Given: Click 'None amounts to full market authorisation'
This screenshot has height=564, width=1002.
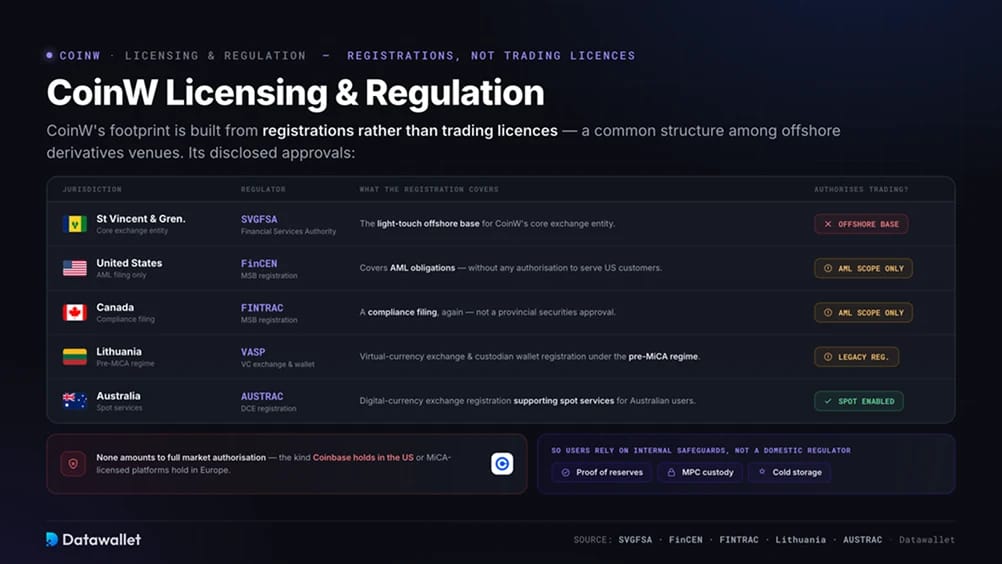Looking at the screenshot, I should (x=181, y=457).
